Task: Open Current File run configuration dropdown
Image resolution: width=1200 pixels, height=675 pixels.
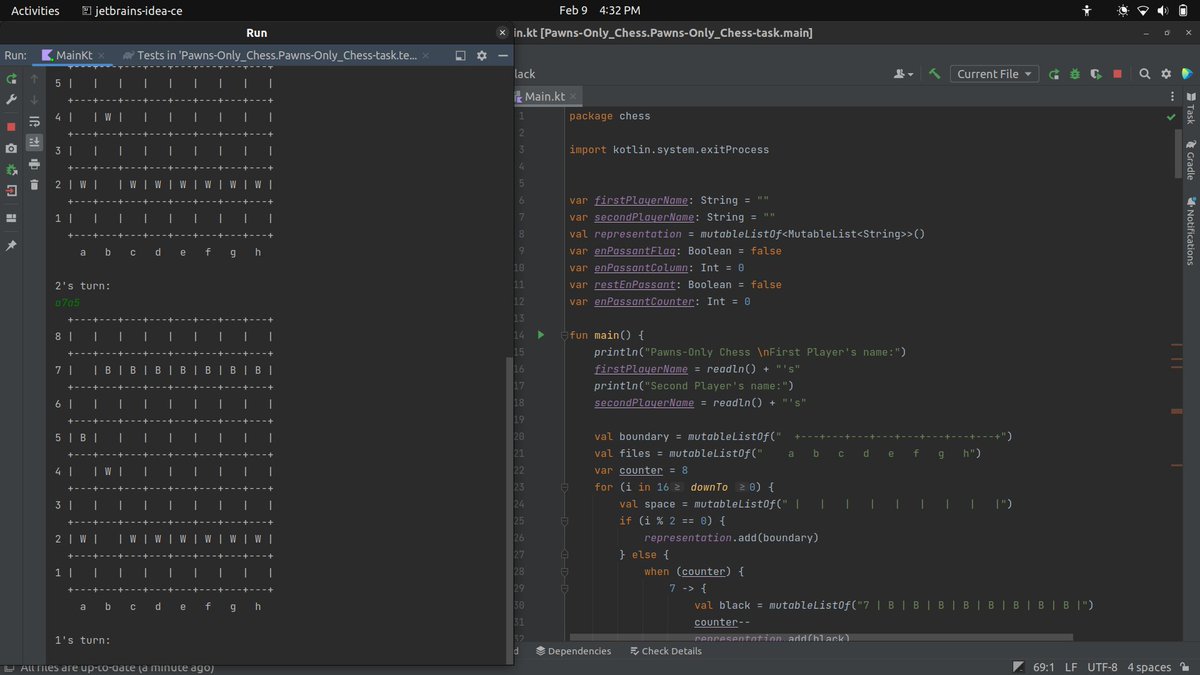Action: [994, 74]
